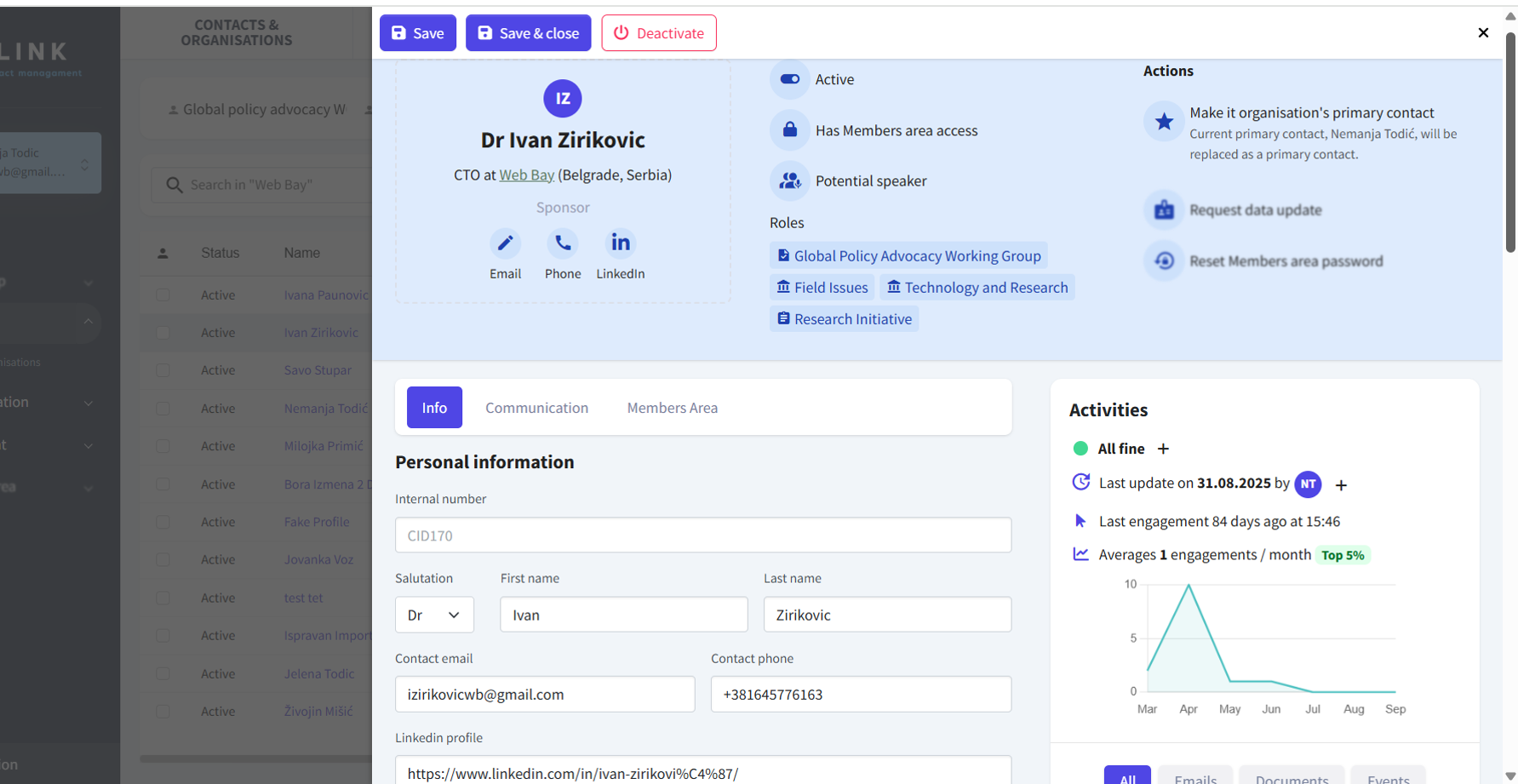Click the Deactivate button
Image resolution: width=1518 pixels, height=784 pixels.
pyautogui.click(x=658, y=33)
